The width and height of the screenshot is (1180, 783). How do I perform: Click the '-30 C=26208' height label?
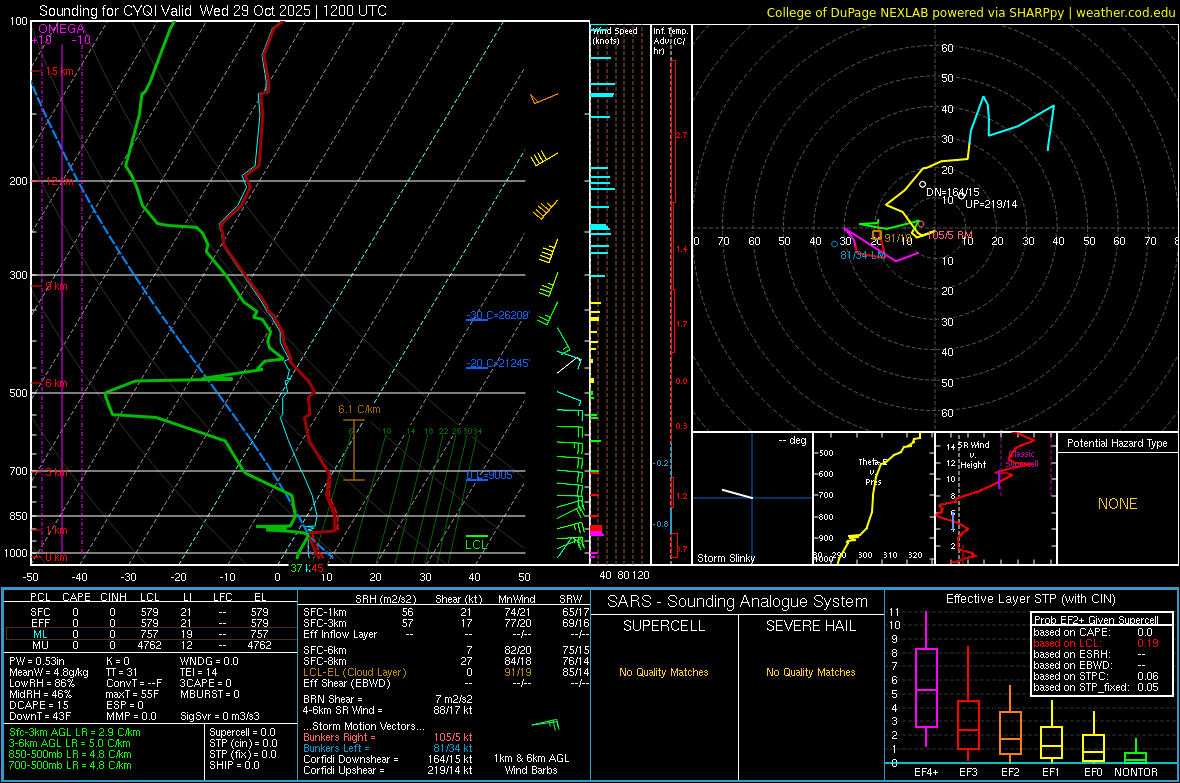[x=497, y=315]
